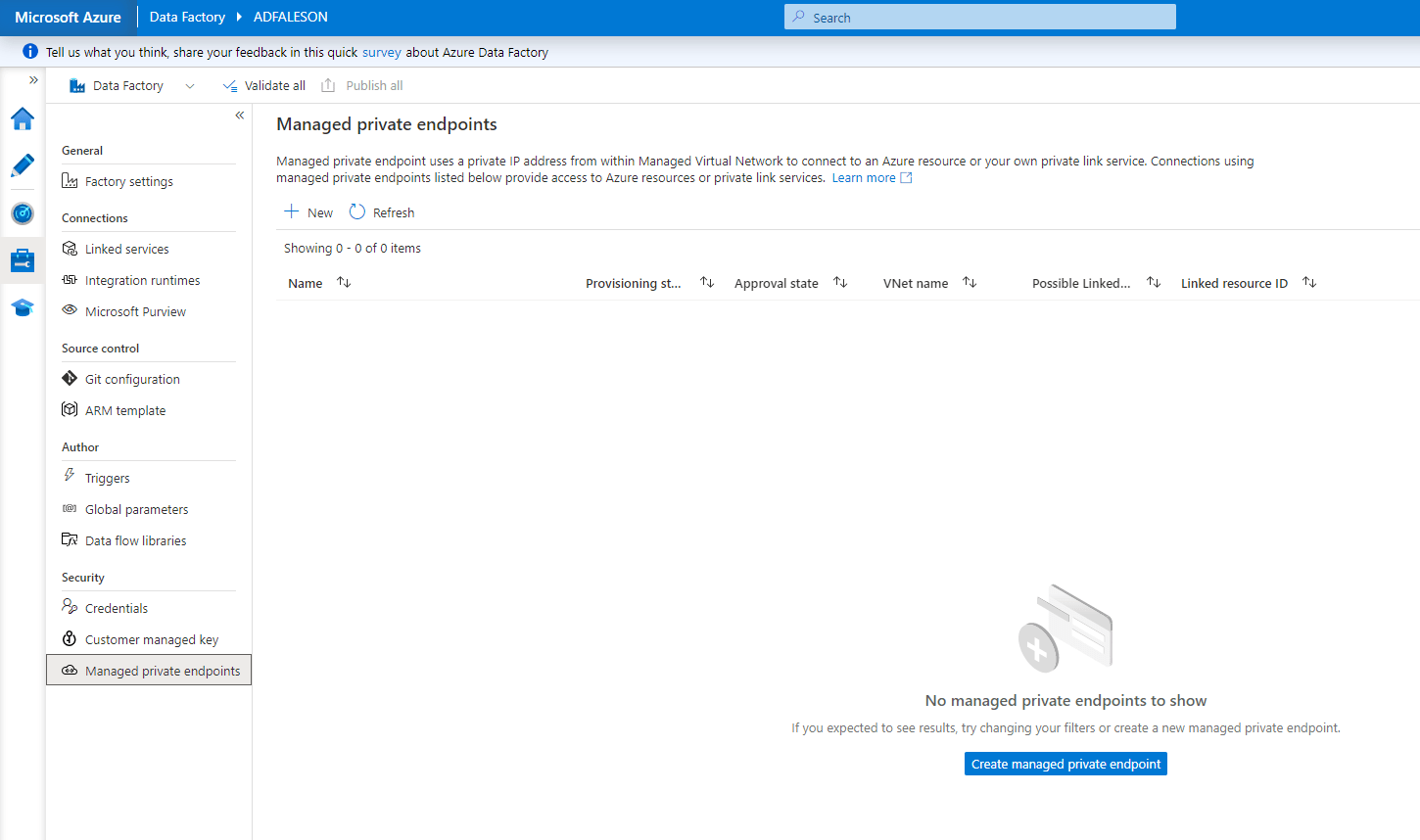Click the Create managed private endpoint button
The height and width of the screenshot is (840, 1420).
[x=1065, y=764]
